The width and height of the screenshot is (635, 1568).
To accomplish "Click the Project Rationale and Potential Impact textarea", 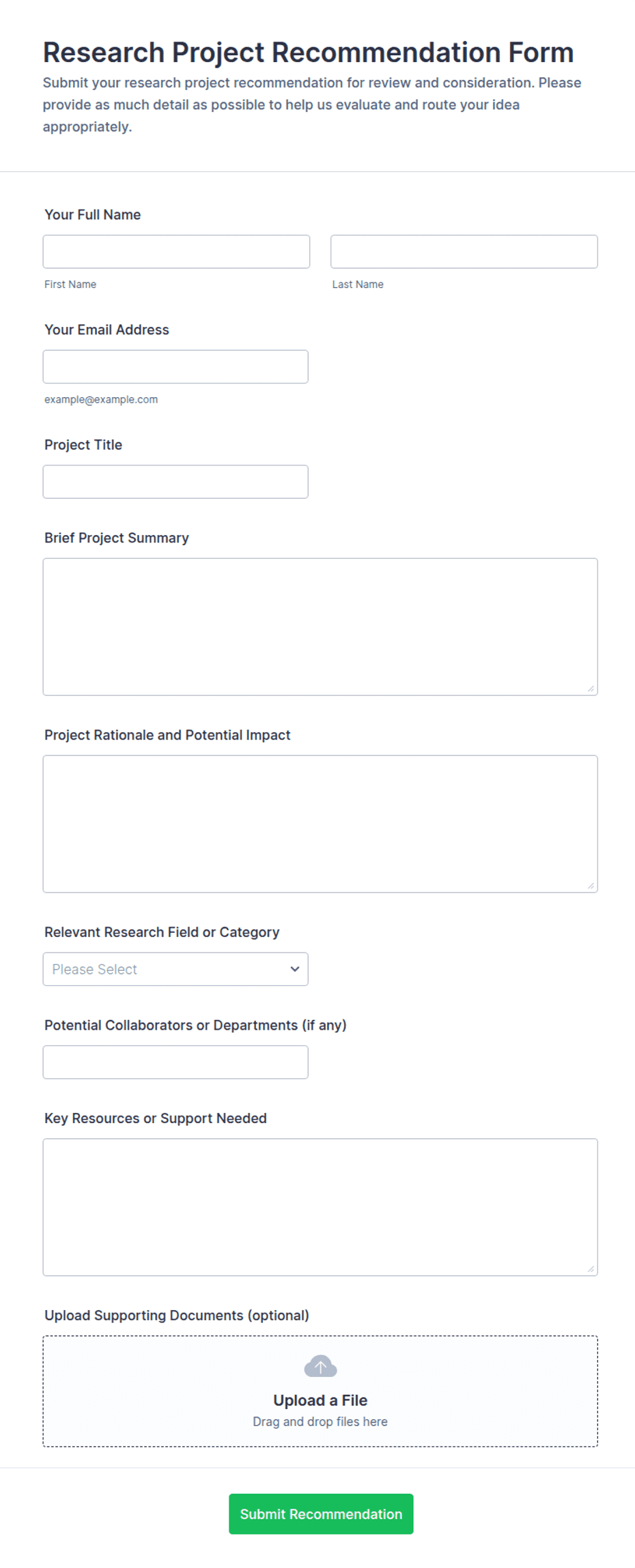I will pos(320,824).
